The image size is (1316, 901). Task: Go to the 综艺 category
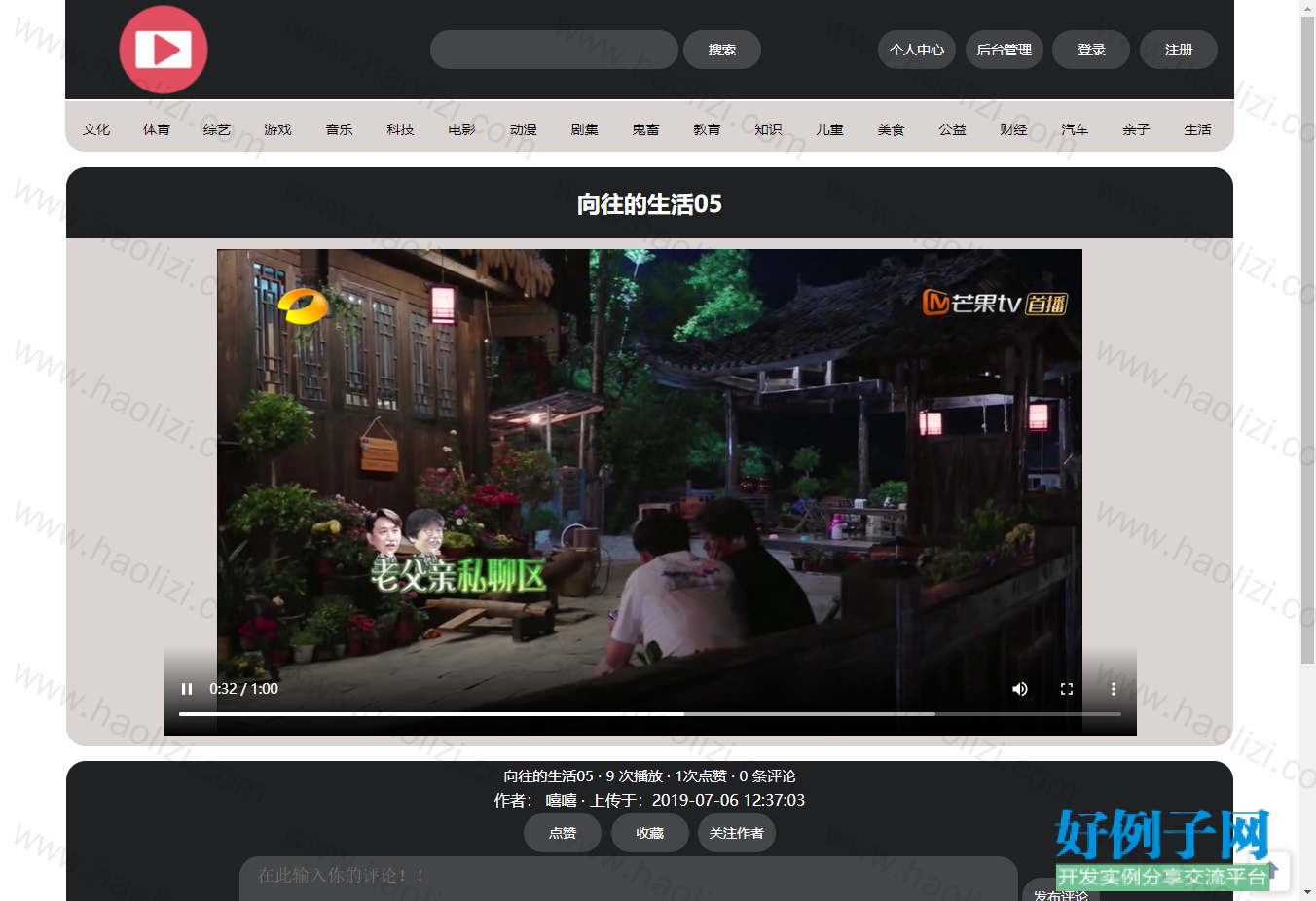(x=217, y=129)
